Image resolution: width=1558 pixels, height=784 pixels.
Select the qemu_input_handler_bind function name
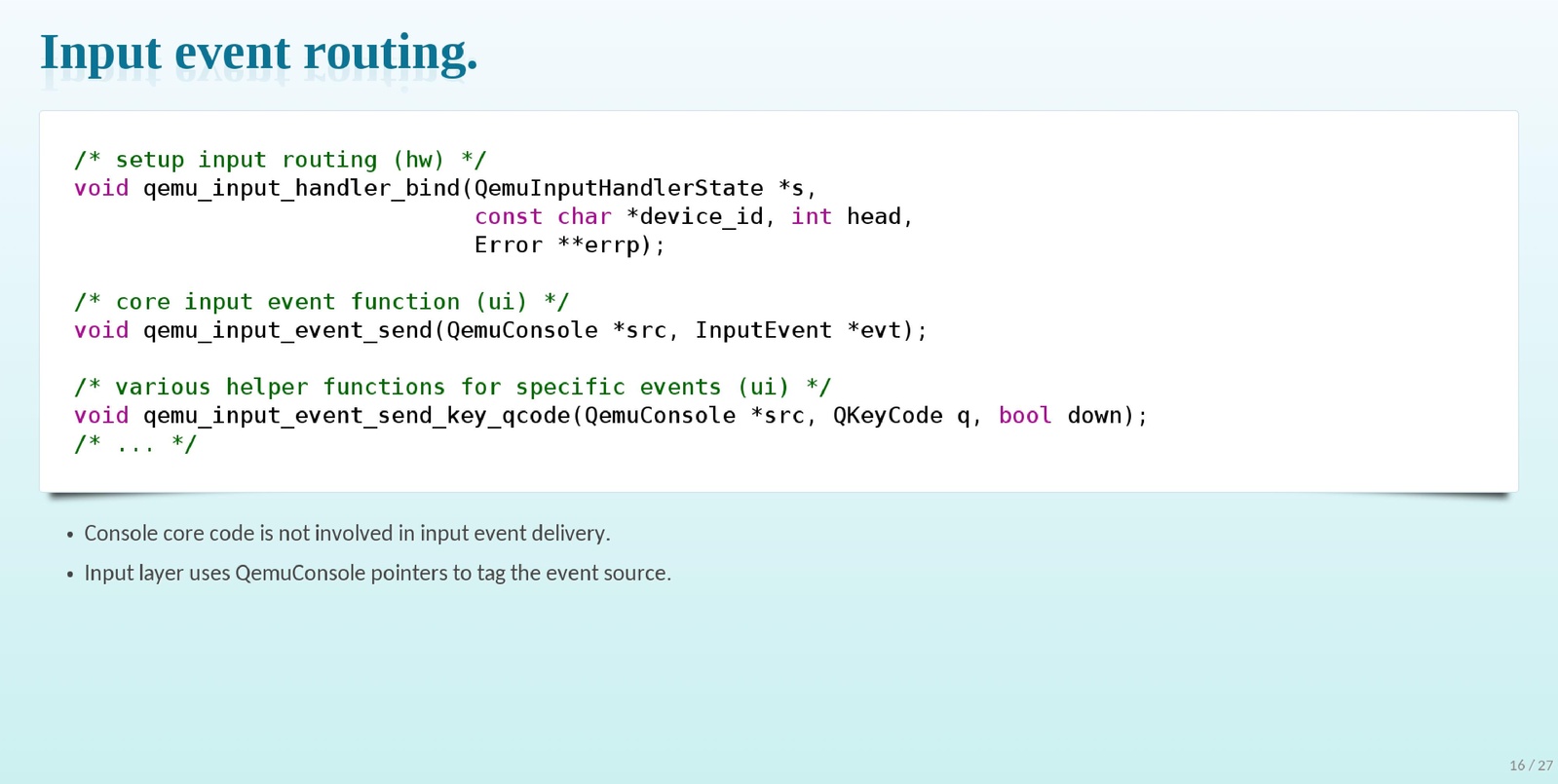(301, 188)
